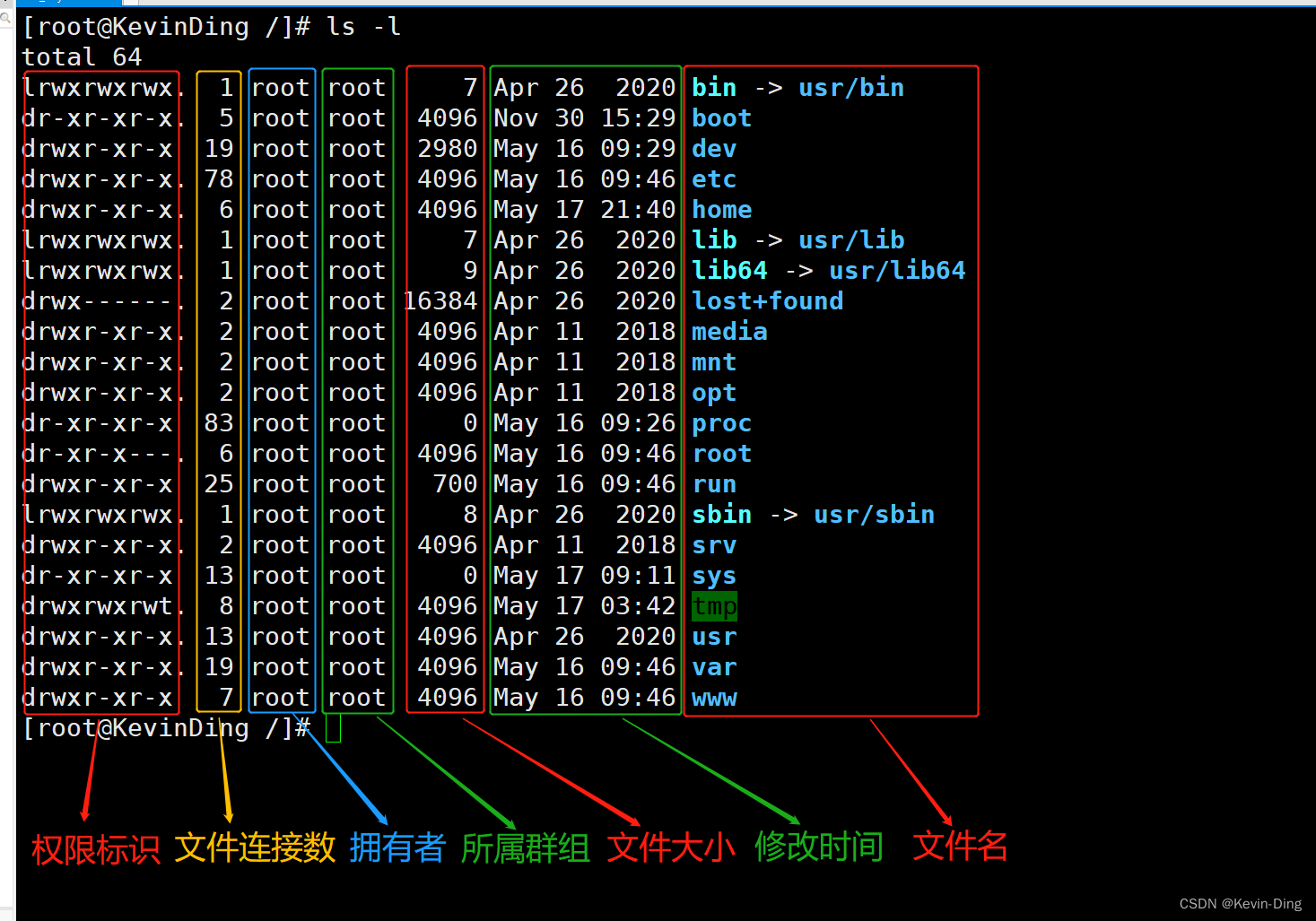The image size is (1316, 921).
Task: Click timestamp 'May 17 09:11'
Action: (584, 576)
